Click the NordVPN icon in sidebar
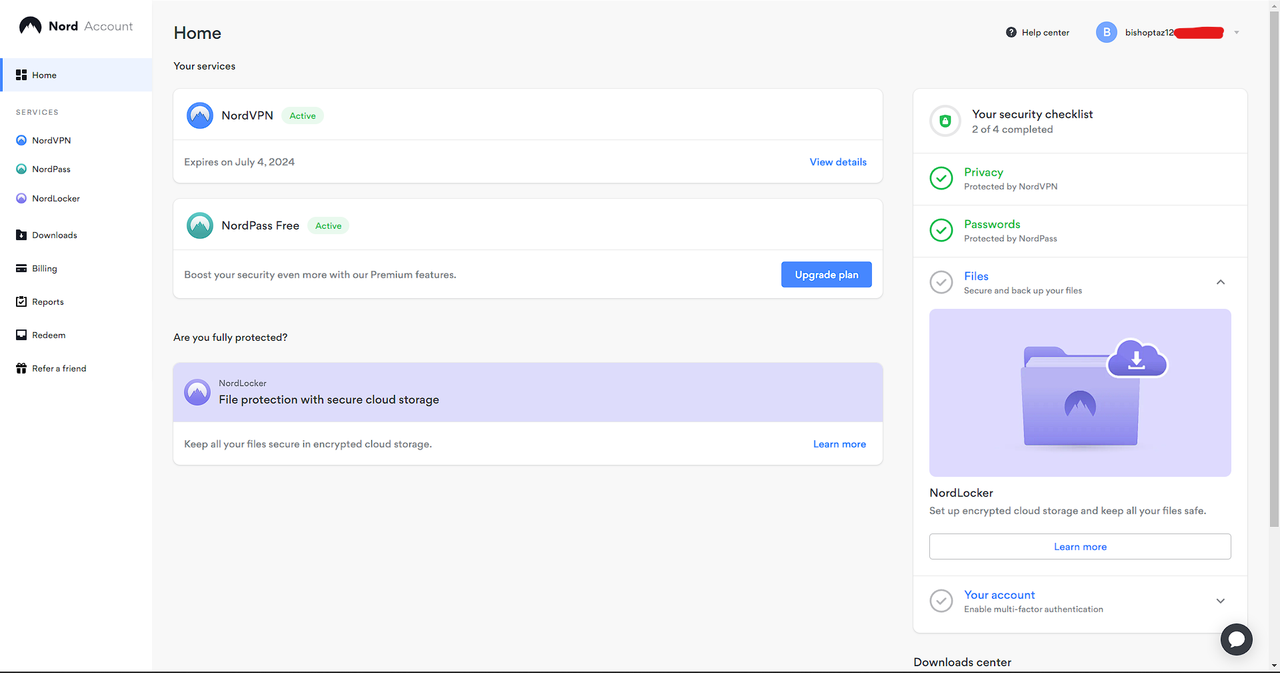Image resolution: width=1280 pixels, height=673 pixels. click(21, 141)
